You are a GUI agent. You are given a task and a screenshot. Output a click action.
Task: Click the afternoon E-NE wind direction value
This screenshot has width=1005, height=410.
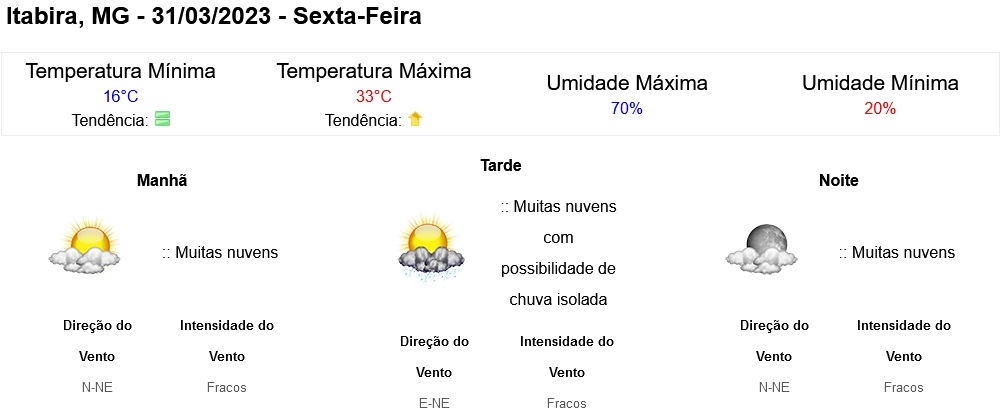434,403
